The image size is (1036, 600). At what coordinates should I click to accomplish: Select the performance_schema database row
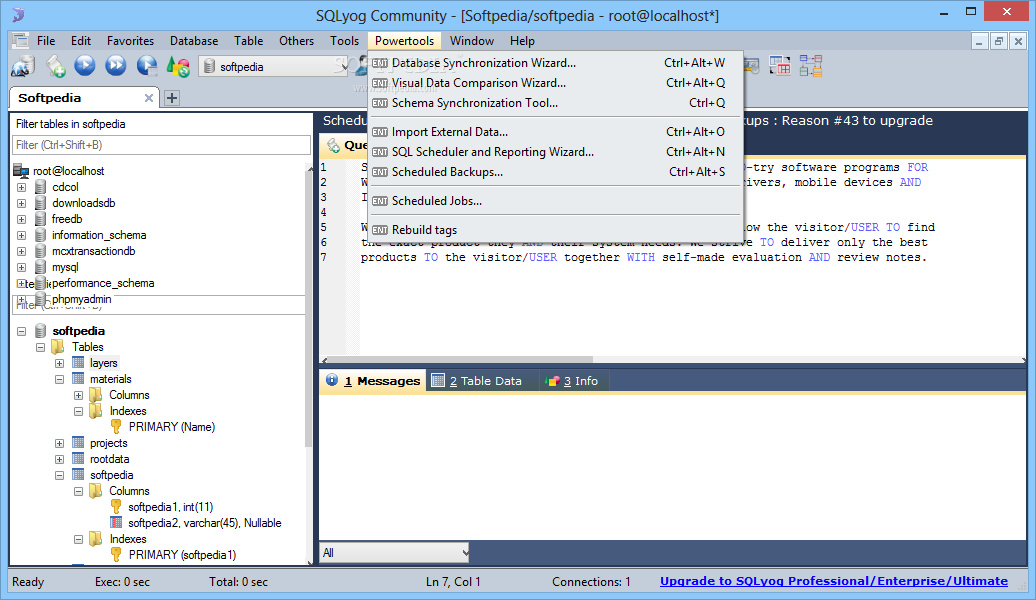(x=102, y=283)
